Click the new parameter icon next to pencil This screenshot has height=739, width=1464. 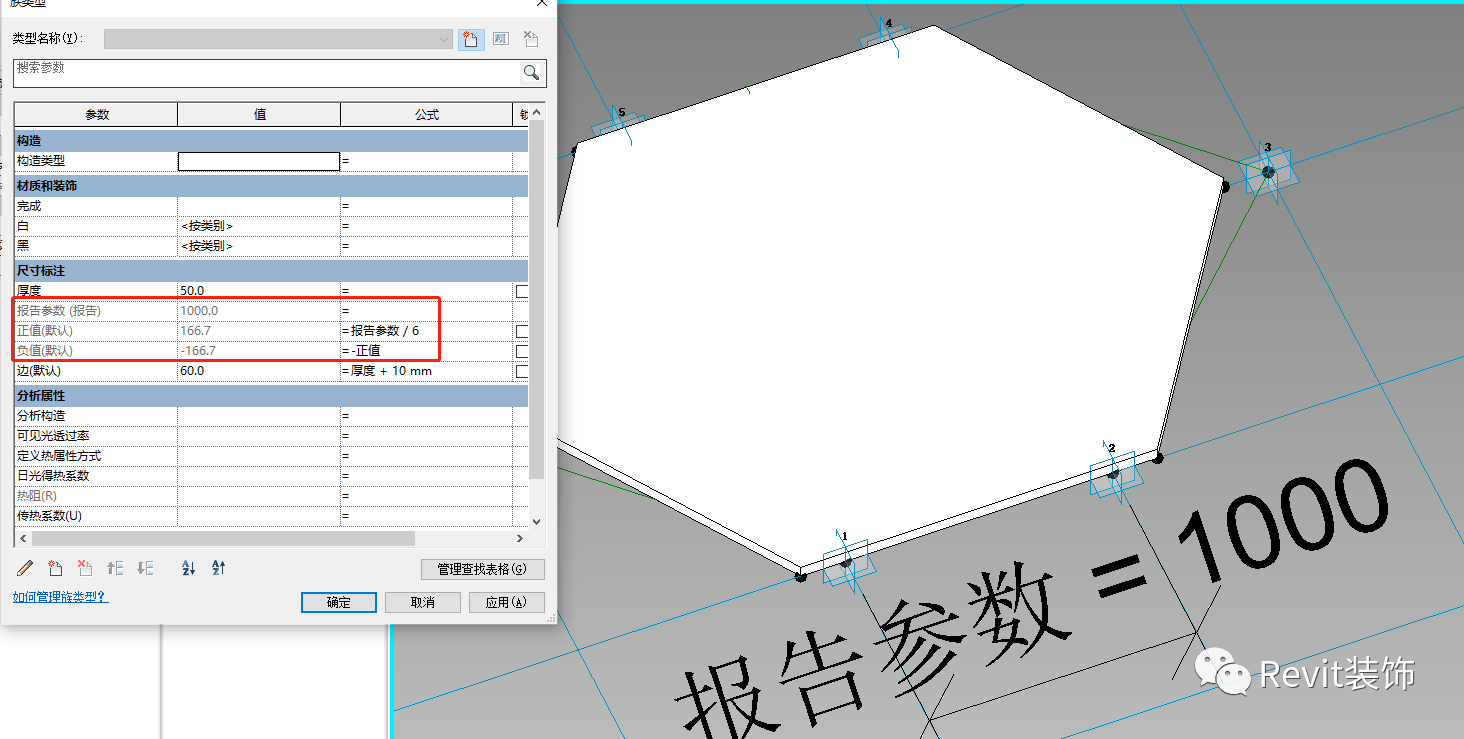click(56, 568)
